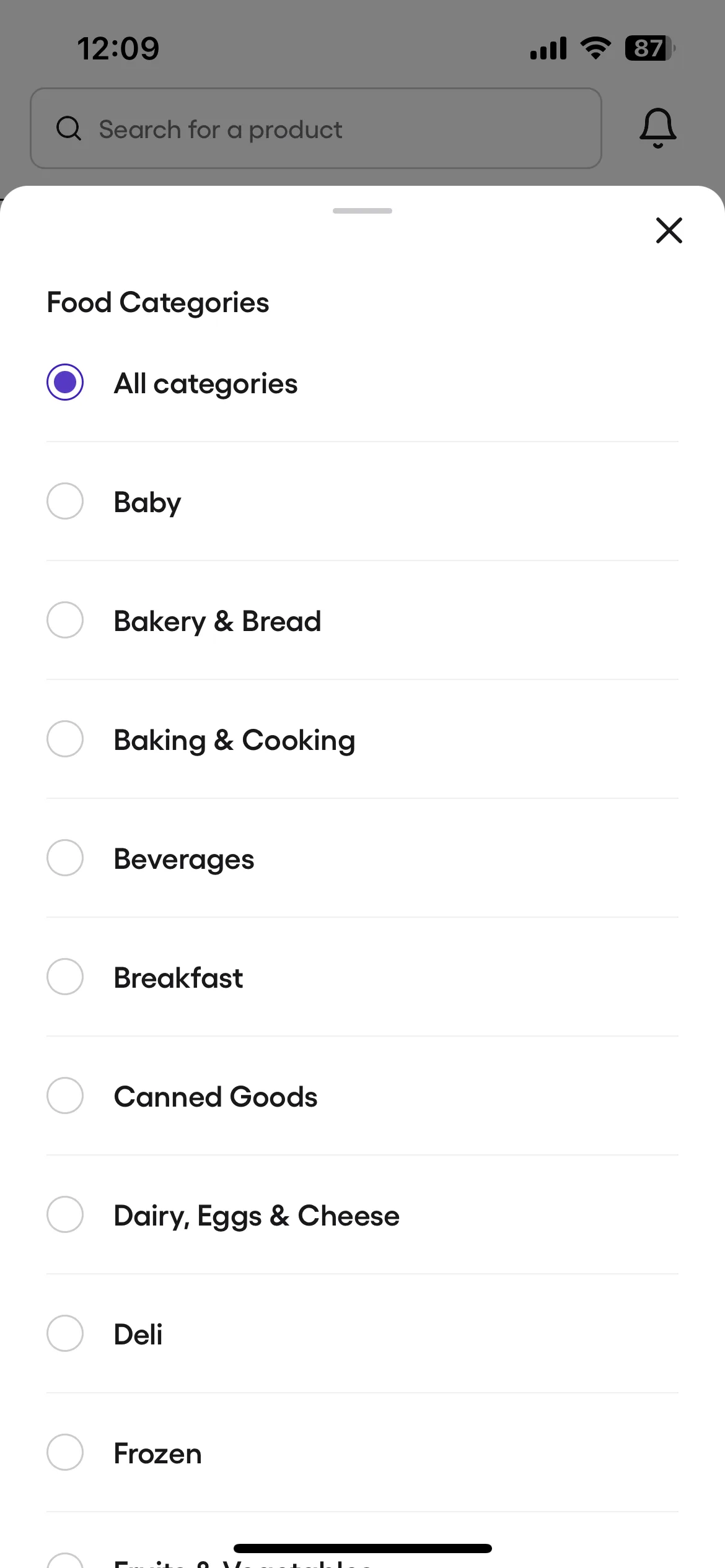Screen dimensions: 725x1568
Task: Focus the Search for a product field
Action: [316, 128]
